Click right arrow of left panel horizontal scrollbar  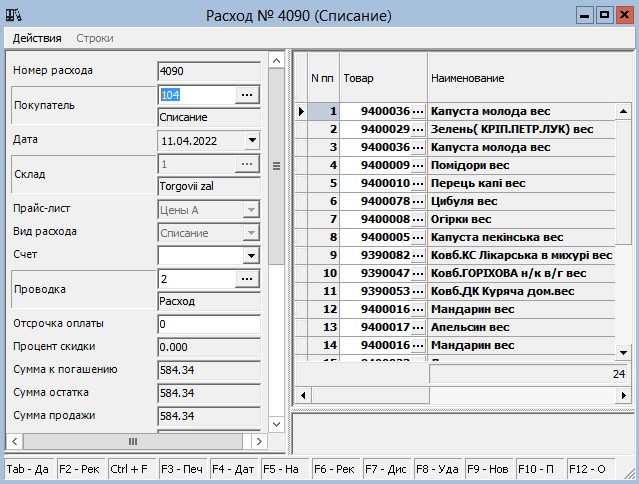(257, 441)
